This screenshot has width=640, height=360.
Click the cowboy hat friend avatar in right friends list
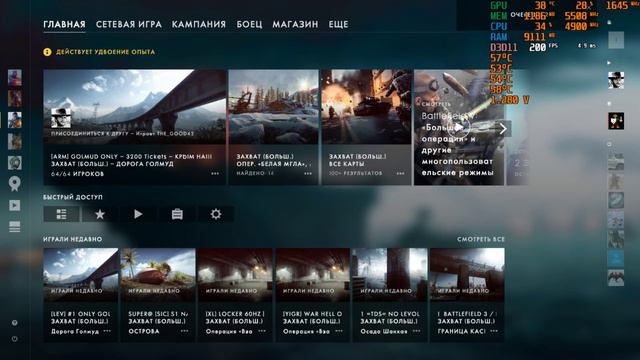[x=616, y=80]
